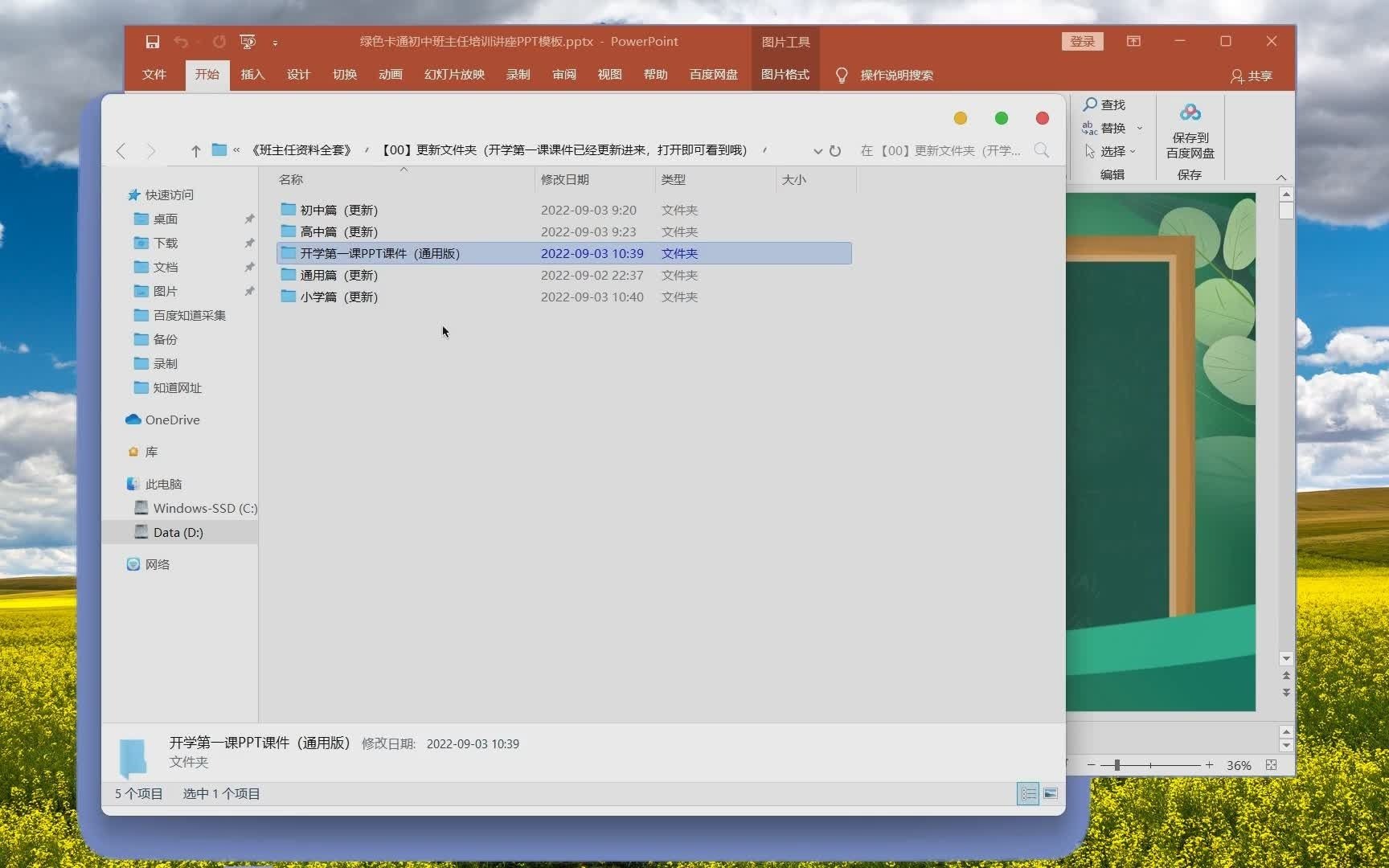Select the 通用篇（更新） folder

(563, 275)
